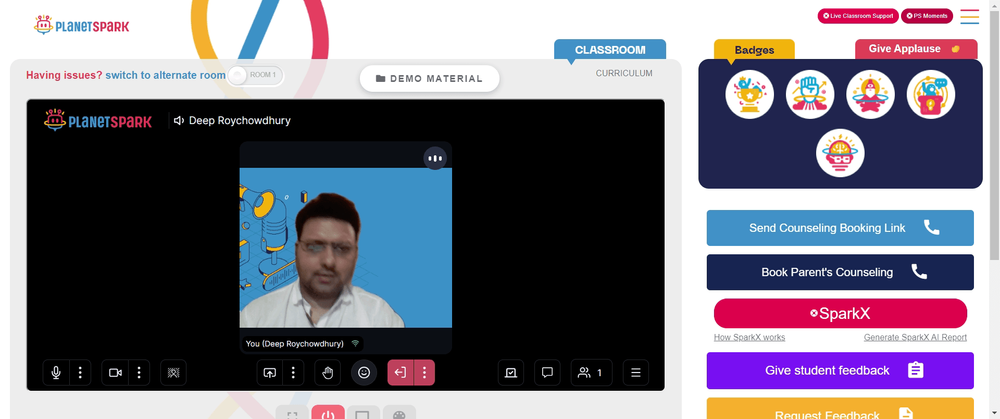1000x419 pixels.
Task: Leave the room using red exit icon
Action: (401, 372)
